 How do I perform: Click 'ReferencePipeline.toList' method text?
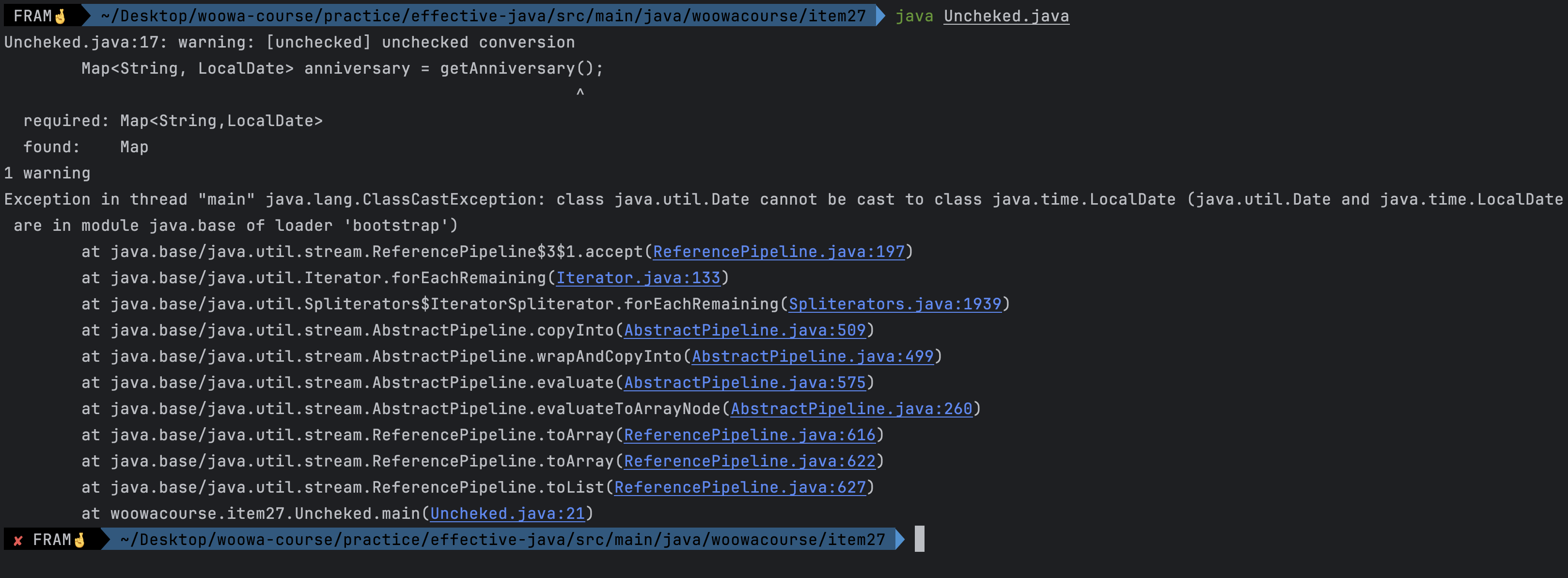pos(488,487)
